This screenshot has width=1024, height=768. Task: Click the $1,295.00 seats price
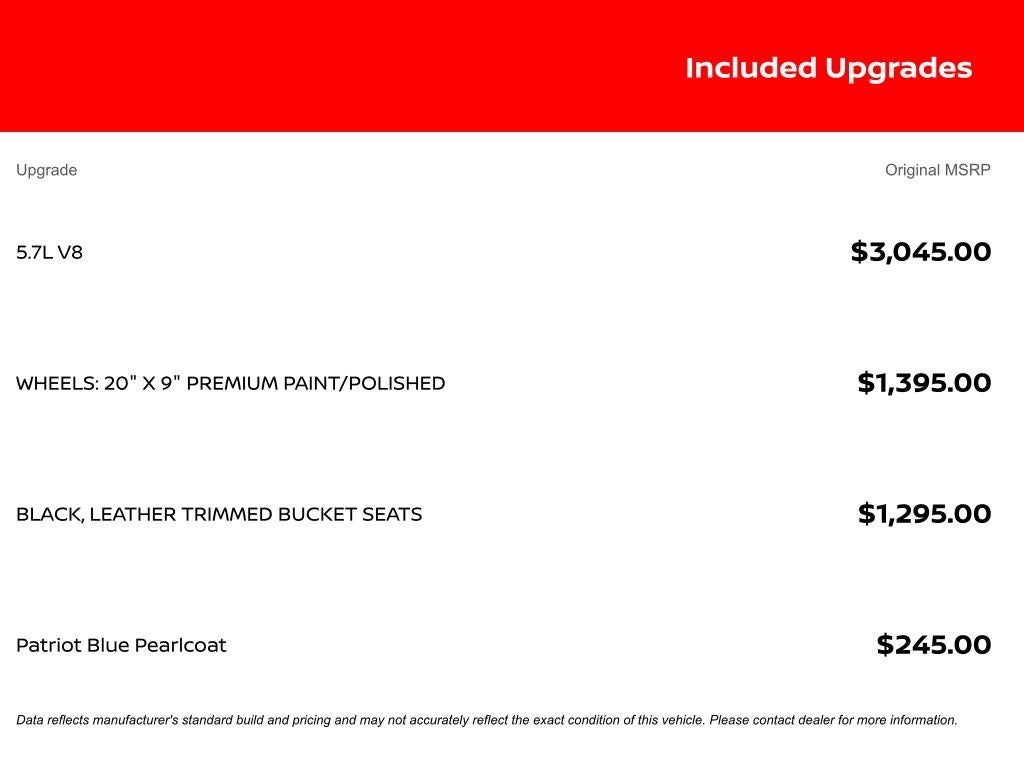point(924,514)
